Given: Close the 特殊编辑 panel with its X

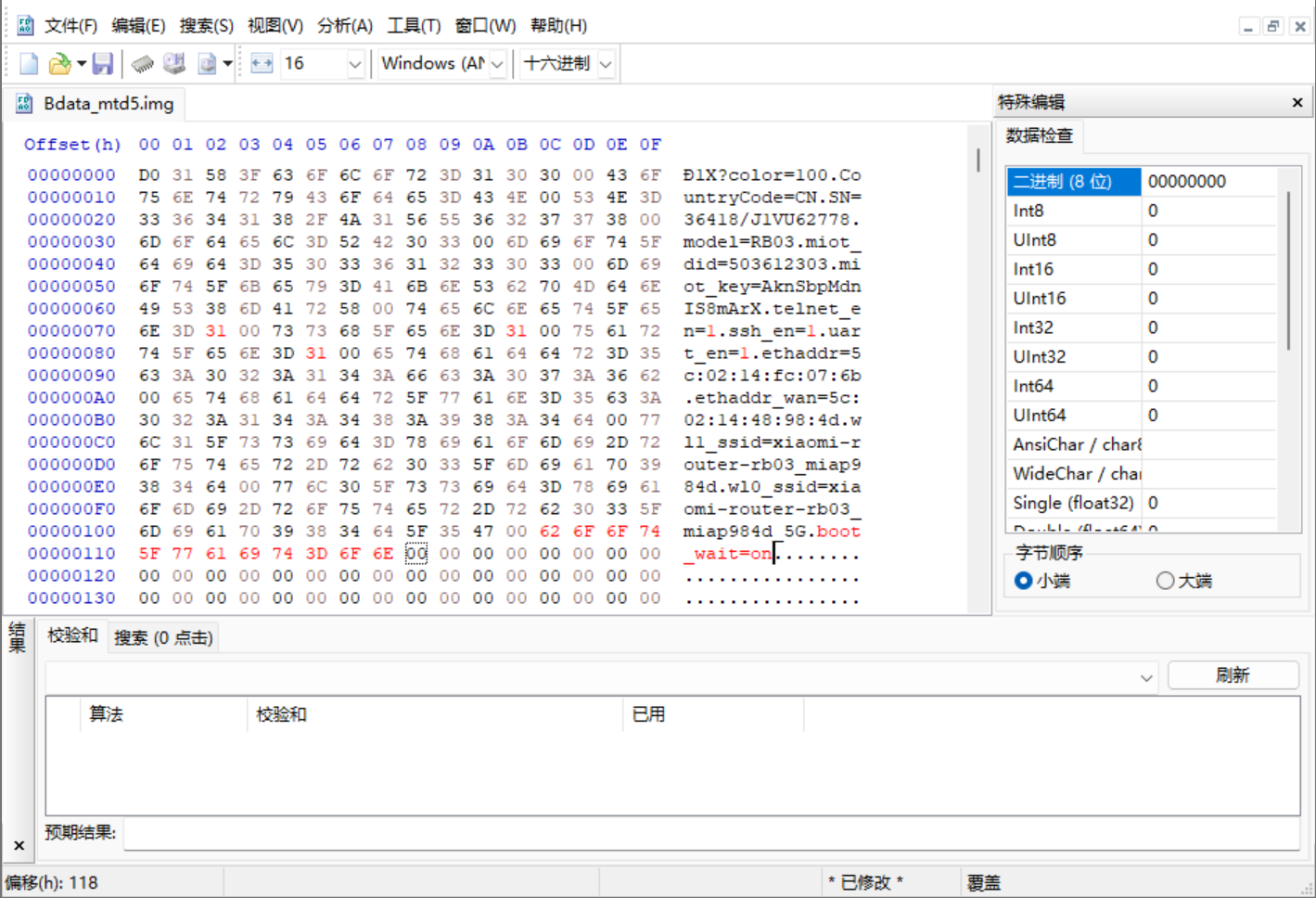Looking at the screenshot, I should [x=1297, y=103].
